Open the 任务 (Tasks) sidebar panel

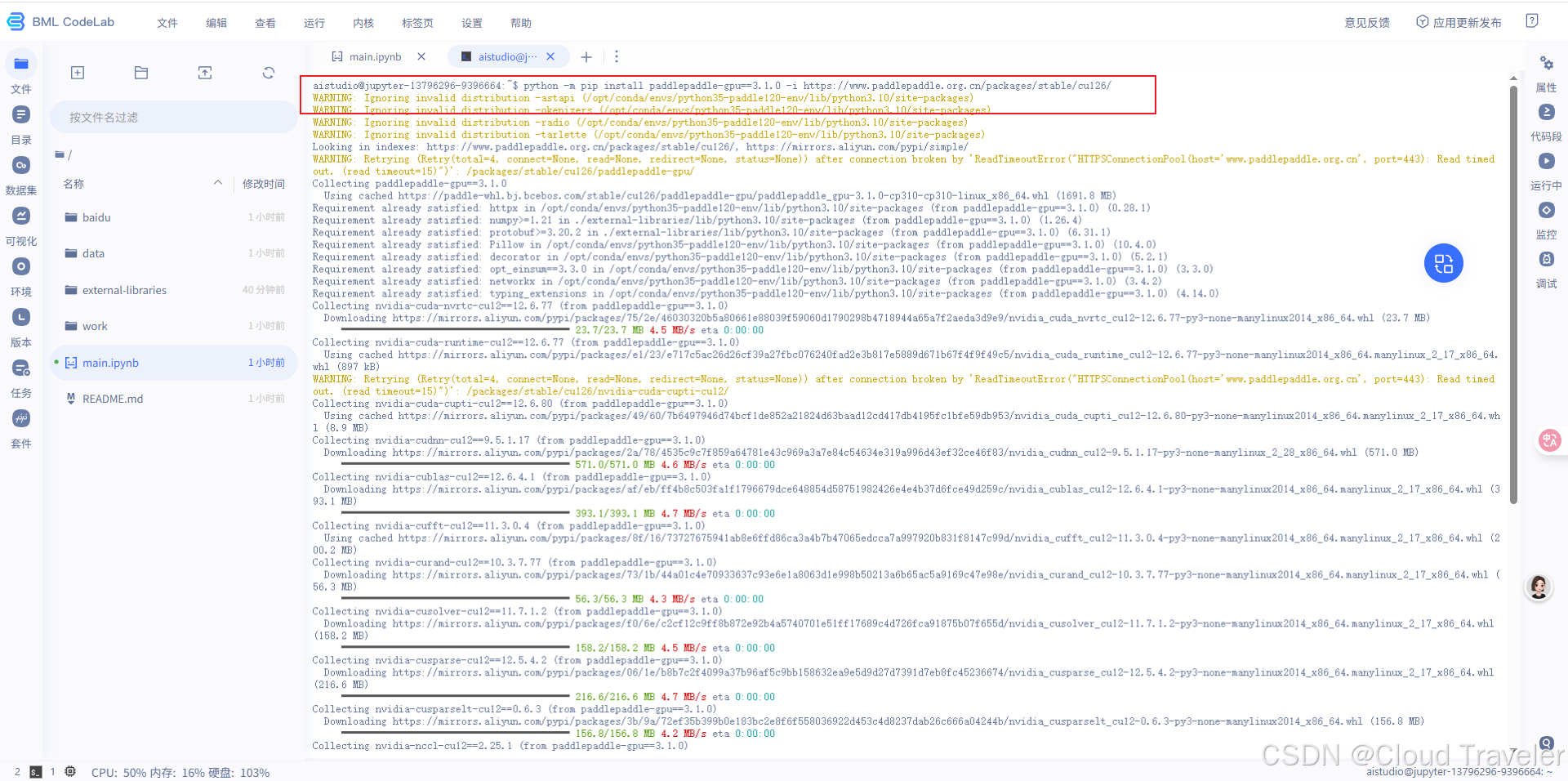21,368
